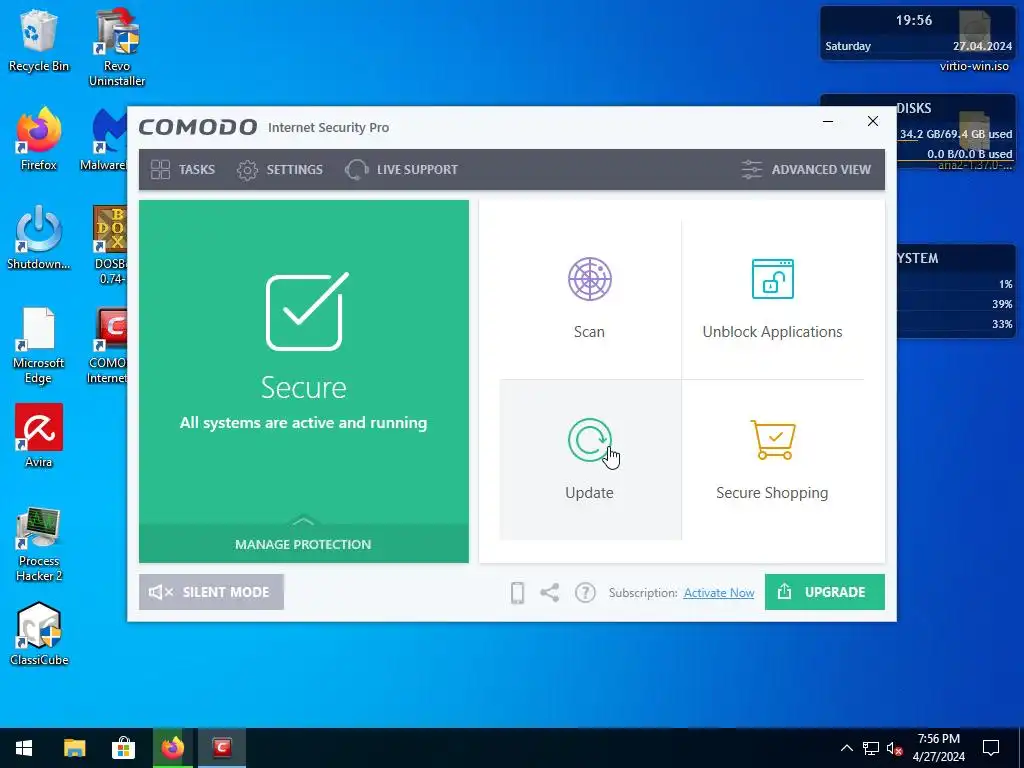The width and height of the screenshot is (1024, 768).
Task: Click the DISKS widget heading
Action: (x=914, y=108)
